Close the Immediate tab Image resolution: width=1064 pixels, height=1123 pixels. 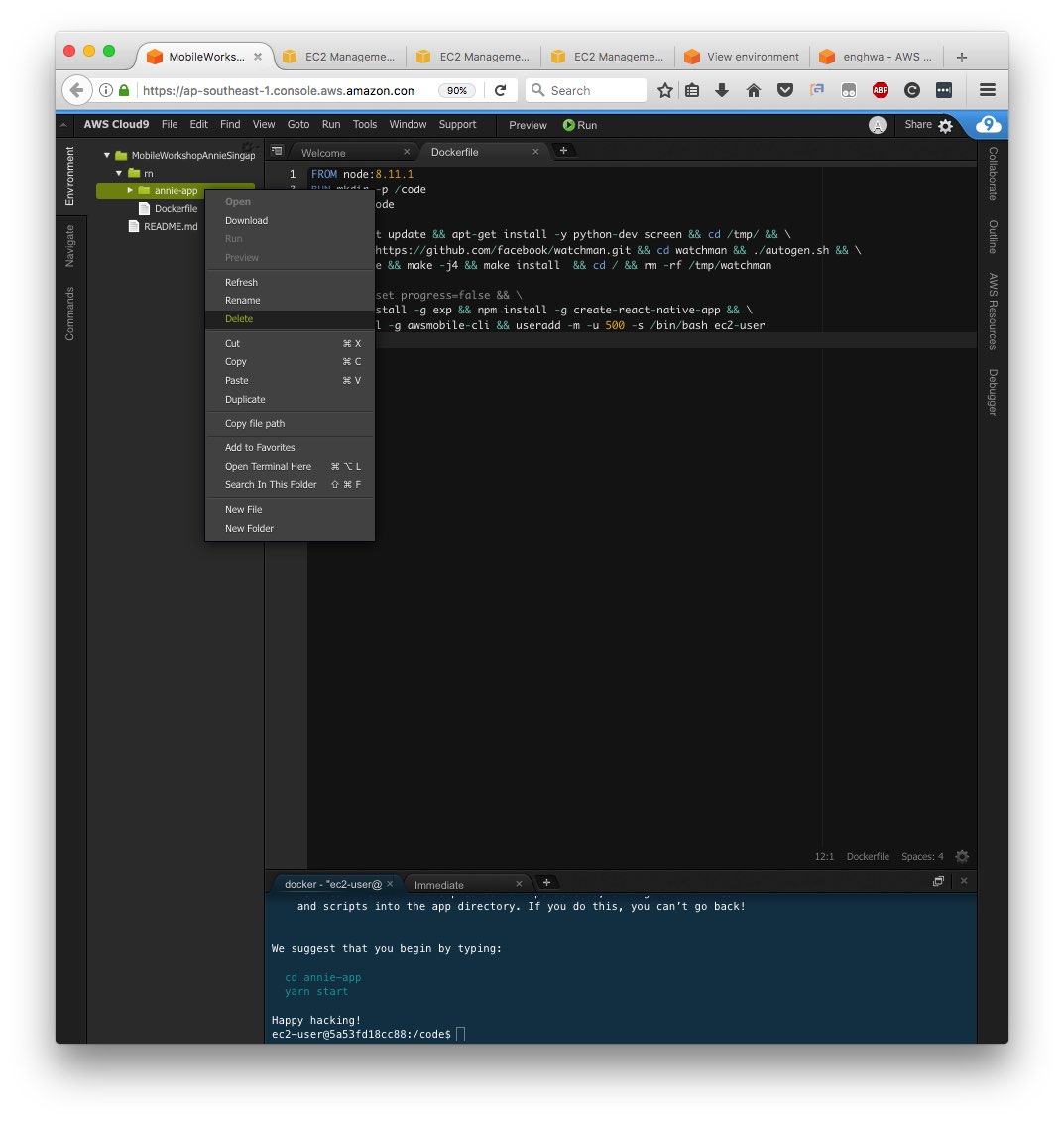520,884
